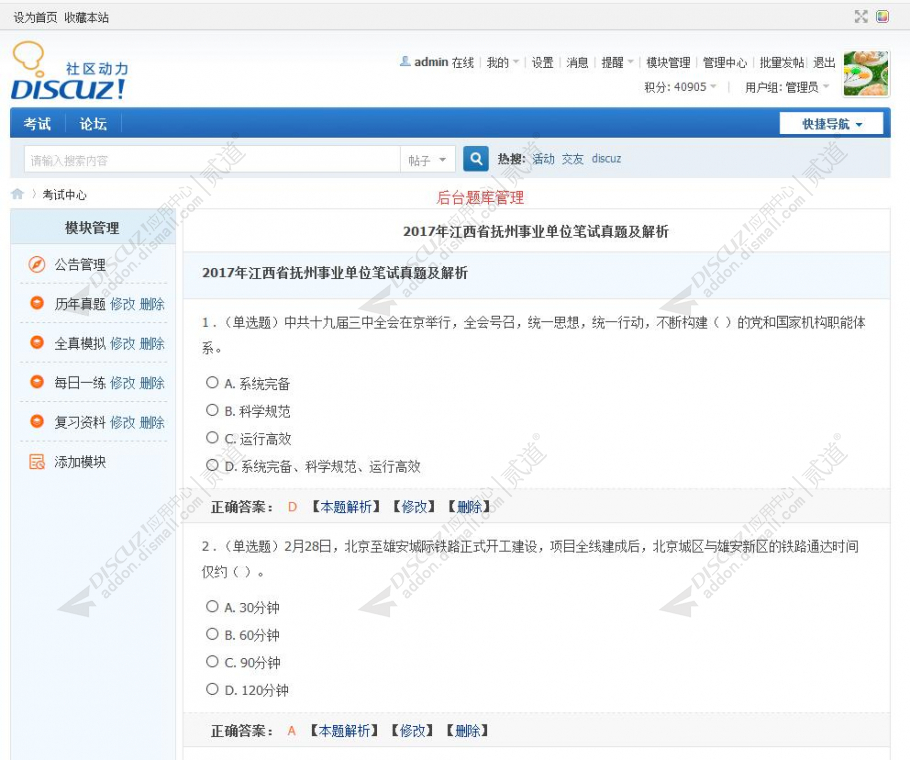The width and height of the screenshot is (910, 760).
Task: Click hot search term 交友
Action: tap(573, 158)
